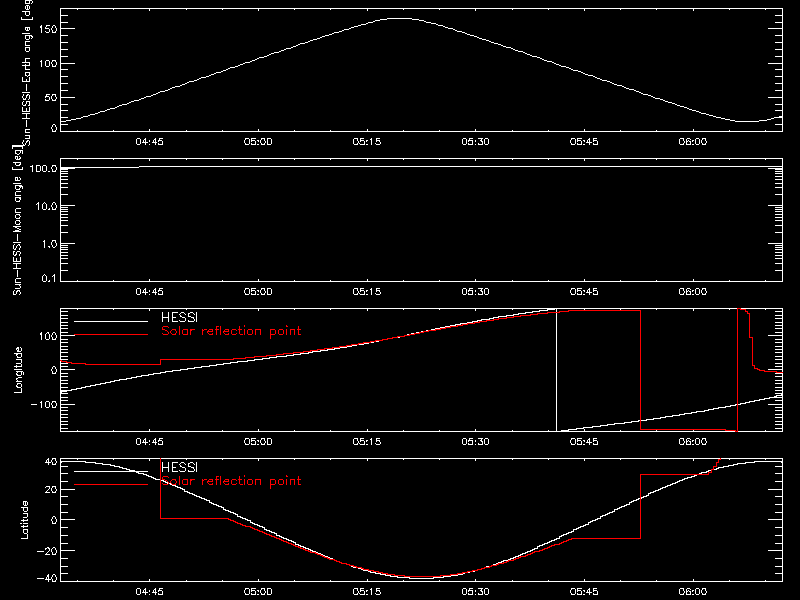Pick 05:30 label under Earth angle plot
The height and width of the screenshot is (600, 800).
(476, 142)
